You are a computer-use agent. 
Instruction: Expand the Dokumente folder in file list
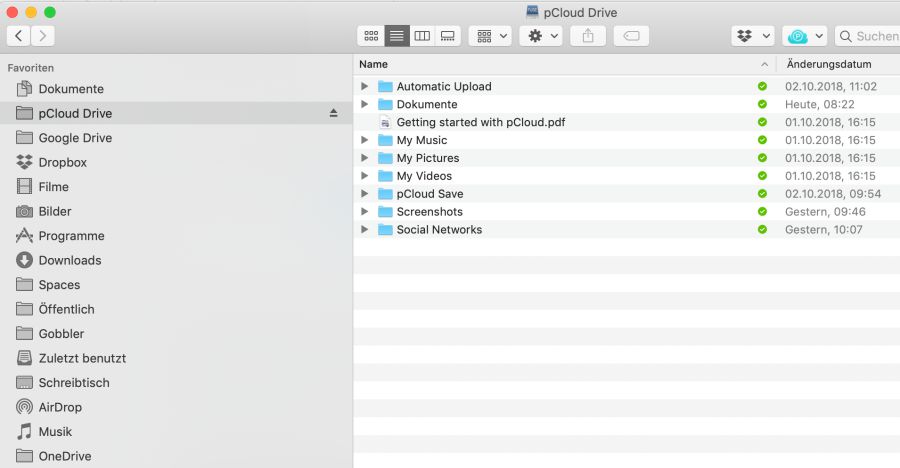click(x=364, y=104)
